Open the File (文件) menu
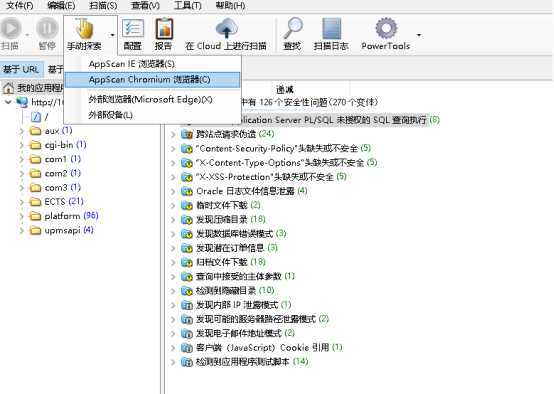The height and width of the screenshot is (394, 554). coord(20,5)
